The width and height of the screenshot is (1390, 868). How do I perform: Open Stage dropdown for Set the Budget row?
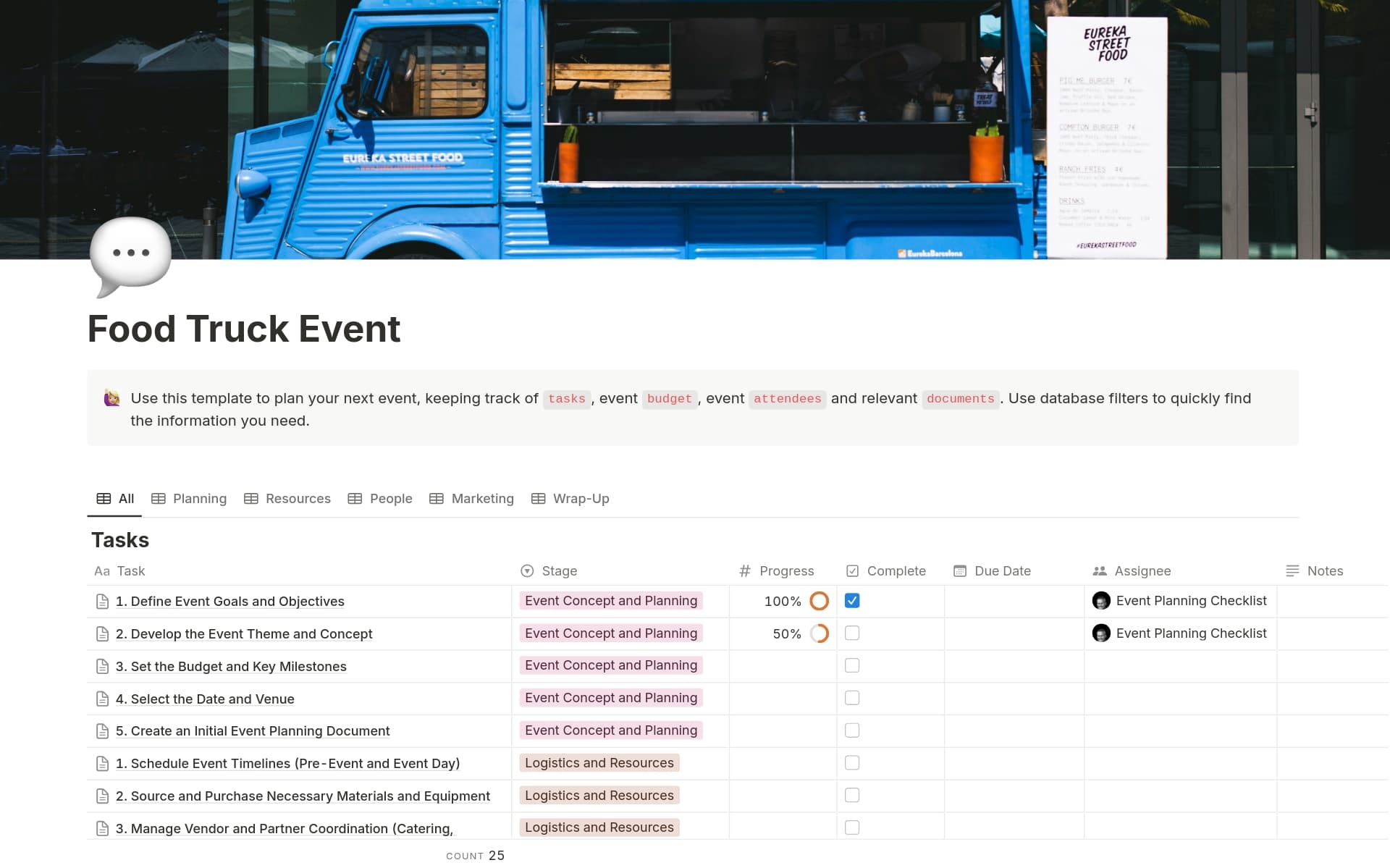coord(611,665)
